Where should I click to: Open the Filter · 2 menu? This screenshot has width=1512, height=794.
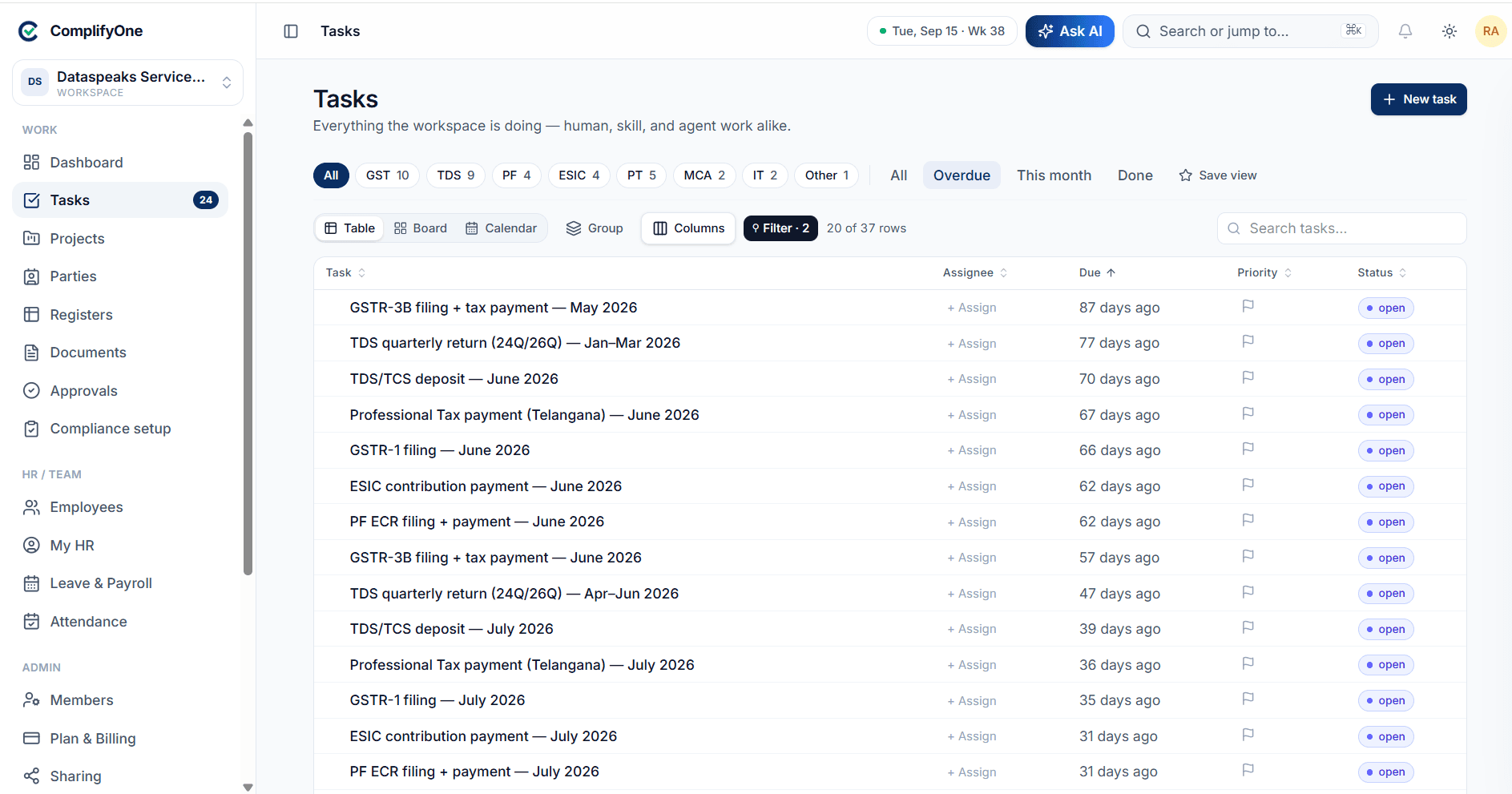point(780,228)
